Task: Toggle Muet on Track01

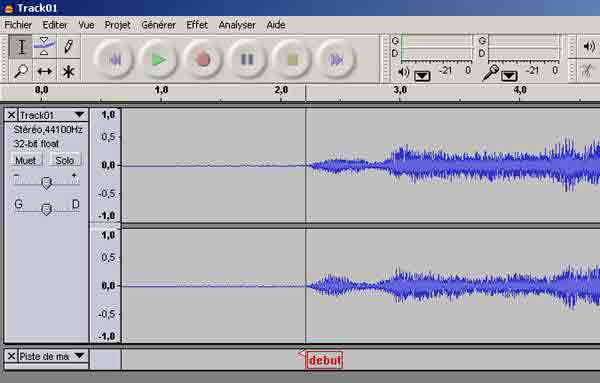Action: coord(26,160)
